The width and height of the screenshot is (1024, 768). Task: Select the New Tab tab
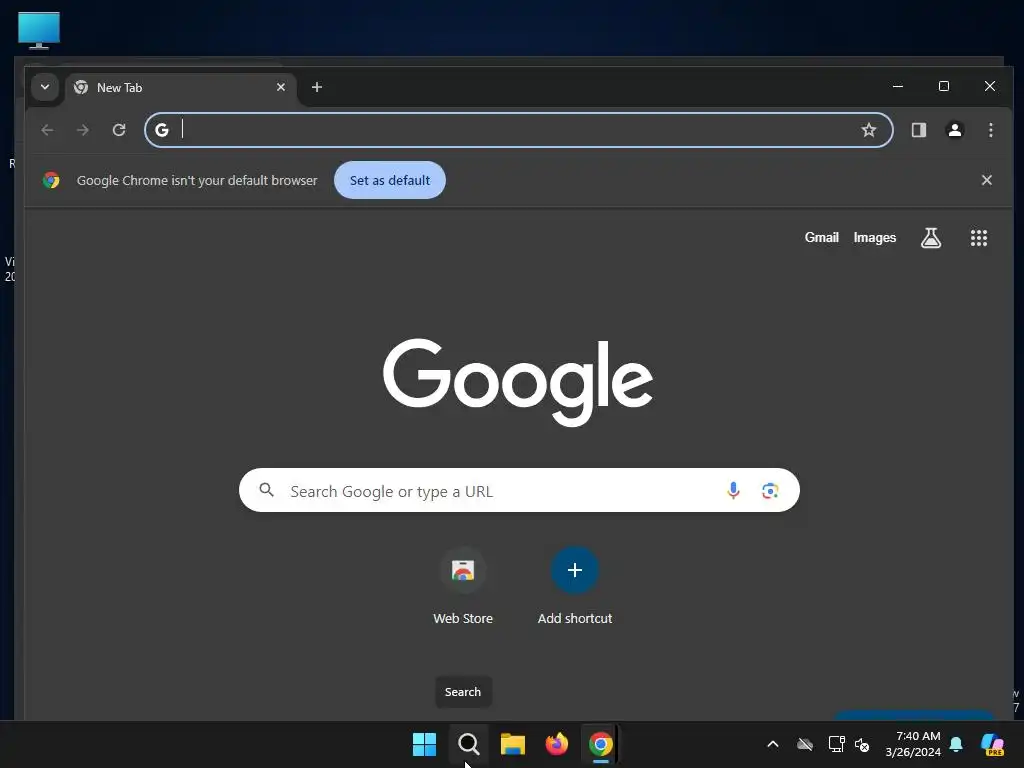pyautogui.click(x=180, y=88)
